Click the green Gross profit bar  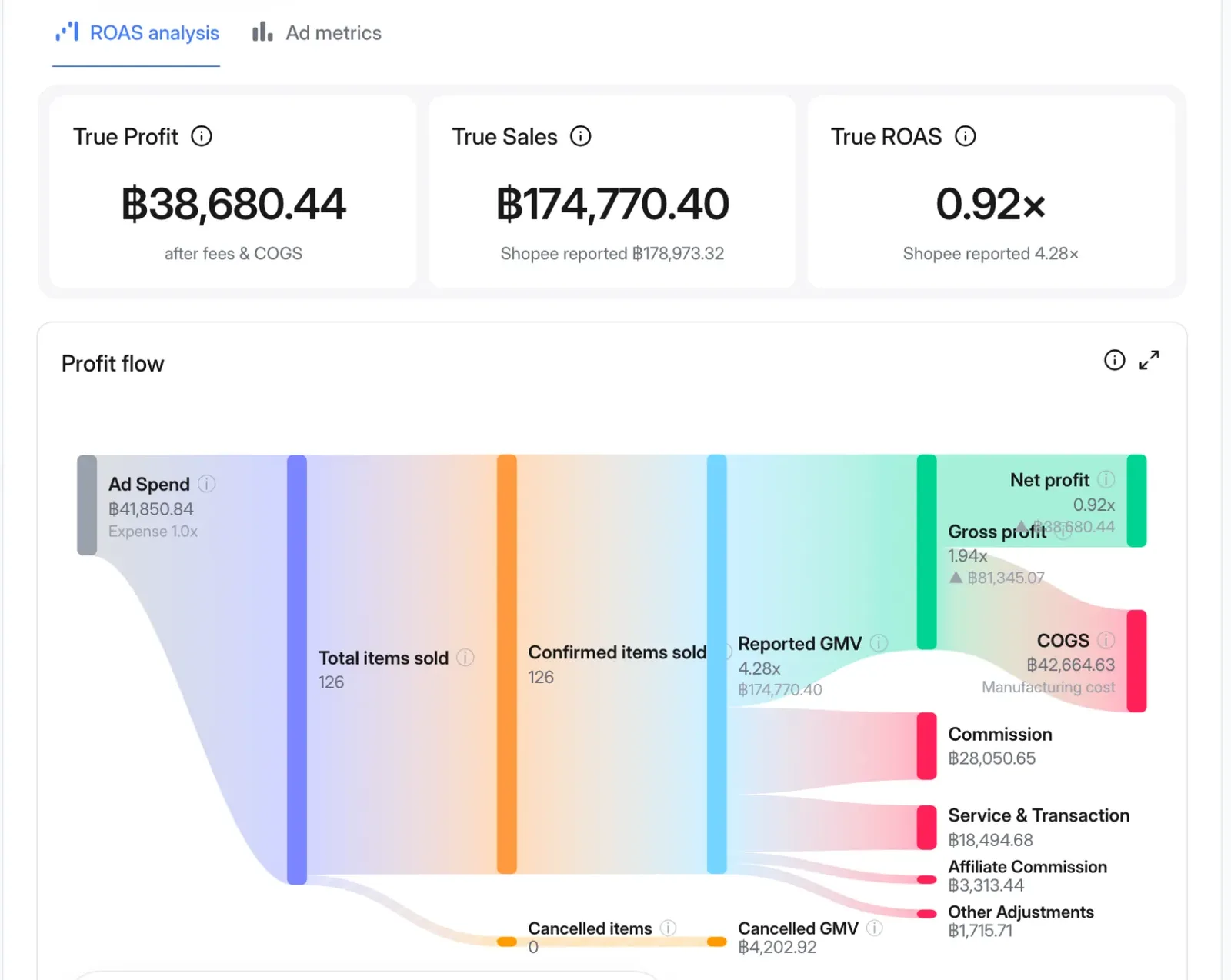[x=927, y=552]
